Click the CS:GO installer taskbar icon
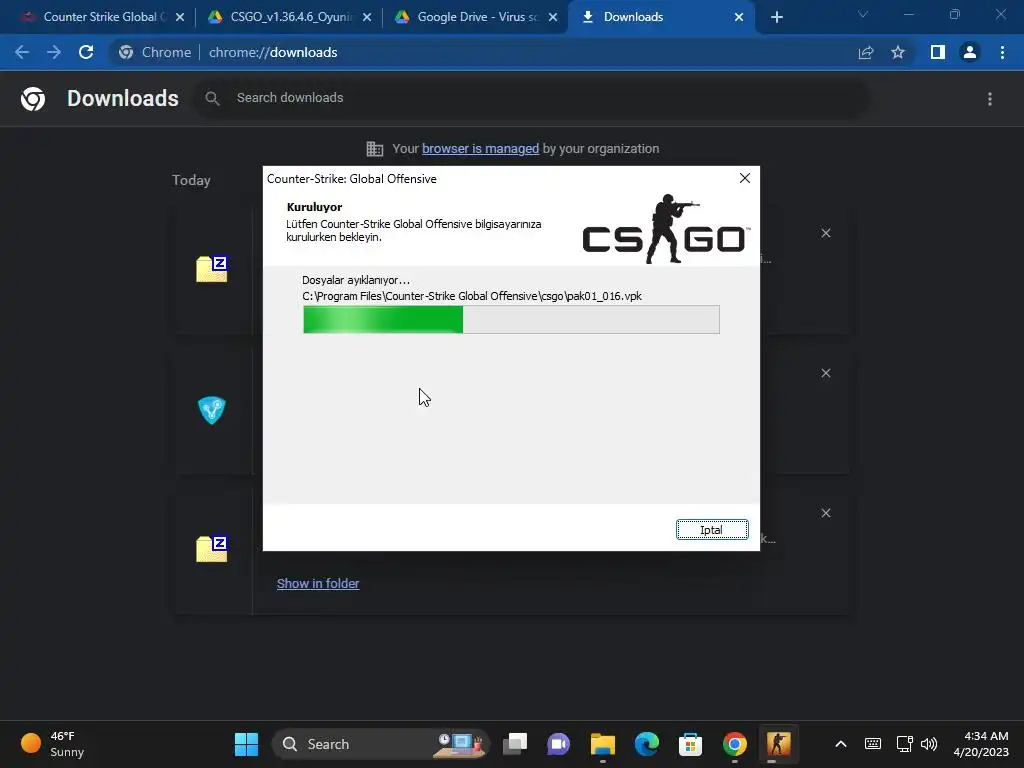Image resolution: width=1024 pixels, height=768 pixels. click(778, 744)
